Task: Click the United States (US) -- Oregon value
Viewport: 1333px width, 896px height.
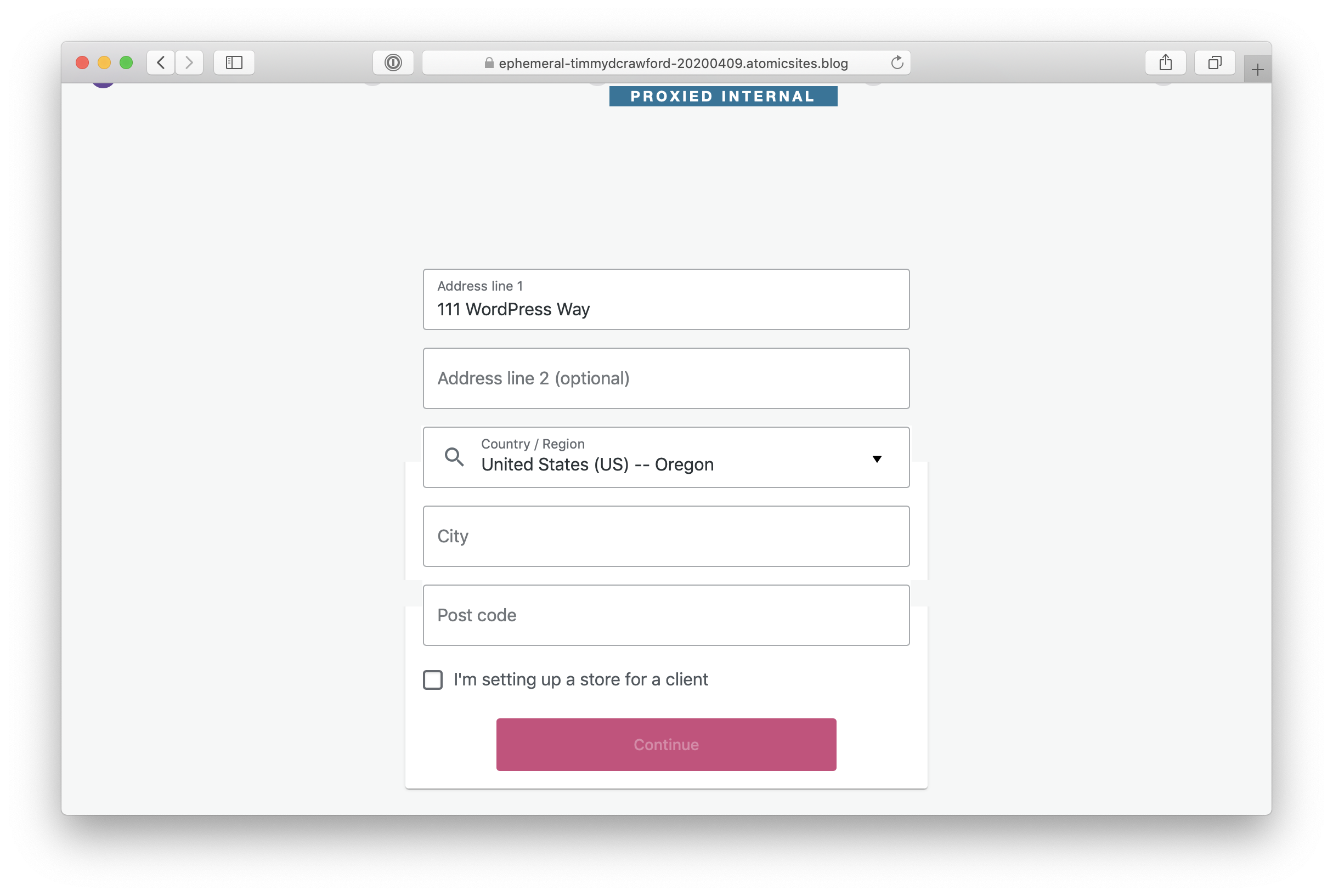Action: point(597,464)
